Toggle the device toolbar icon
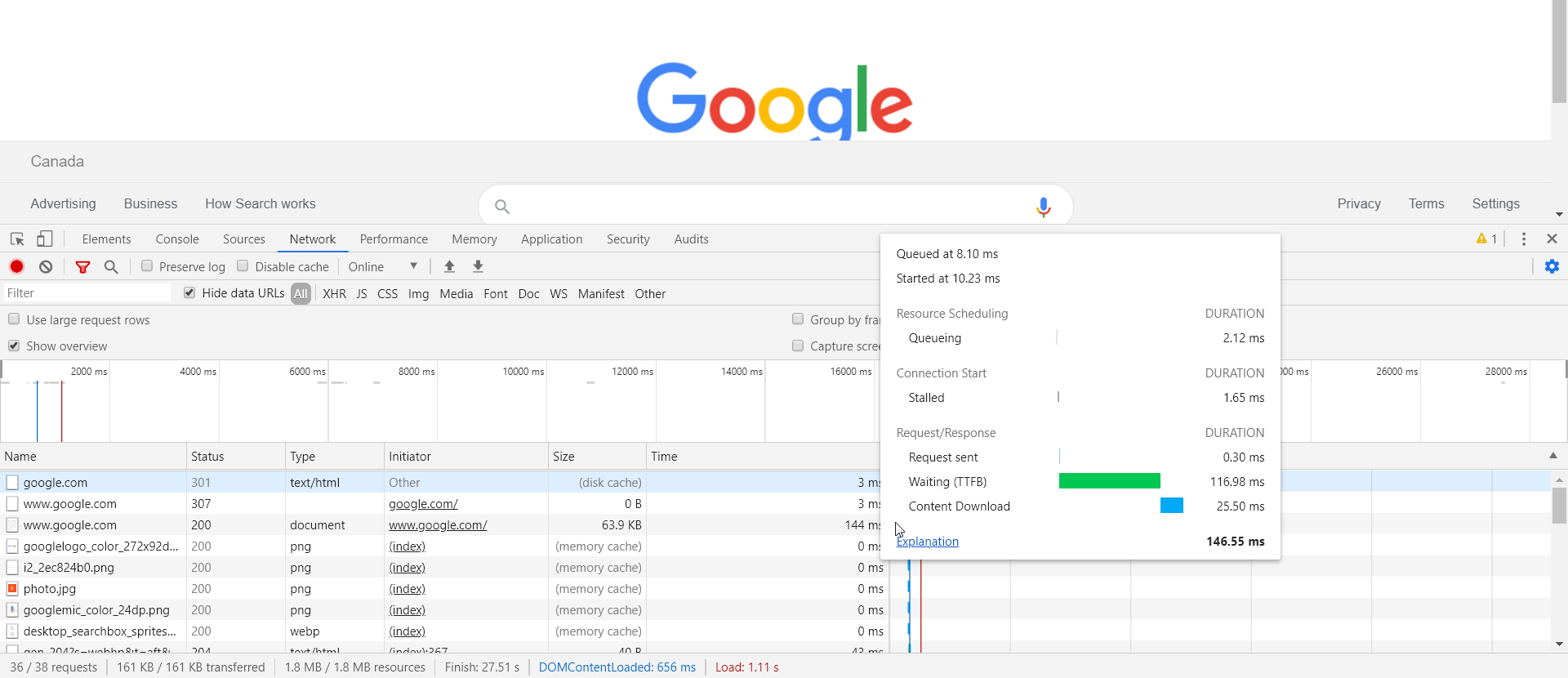Image resolution: width=1568 pixels, height=678 pixels. (45, 239)
